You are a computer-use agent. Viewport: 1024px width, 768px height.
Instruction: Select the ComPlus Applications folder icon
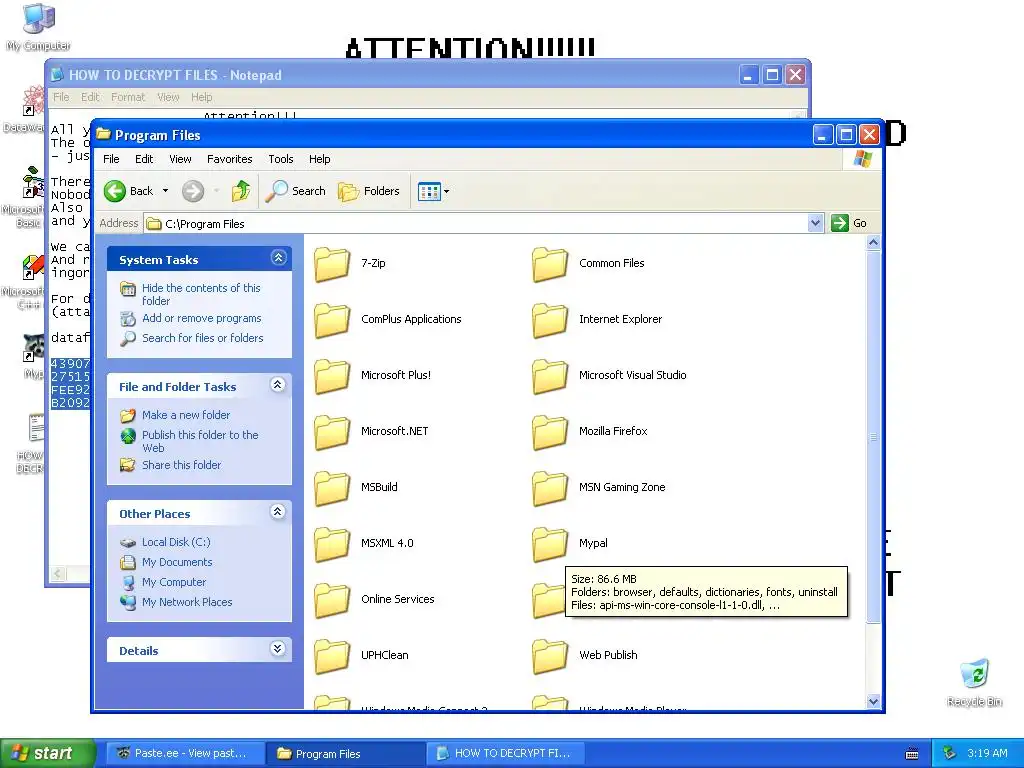point(332,321)
